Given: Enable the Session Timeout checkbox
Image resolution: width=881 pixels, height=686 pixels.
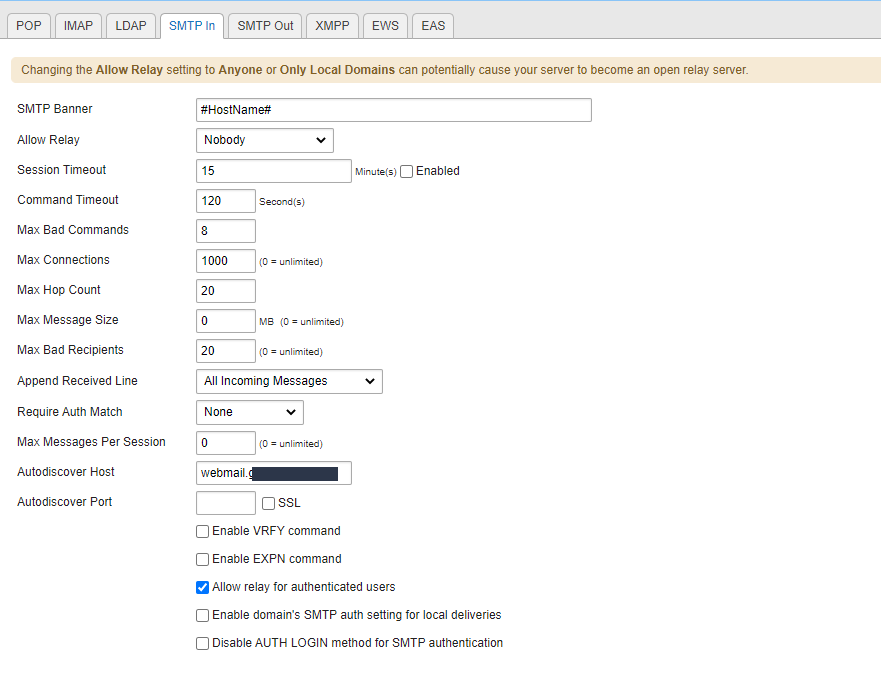Looking at the screenshot, I should (x=406, y=171).
